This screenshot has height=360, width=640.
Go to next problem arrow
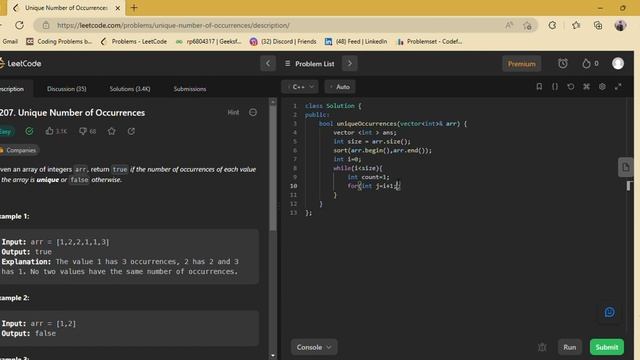click(x=350, y=64)
